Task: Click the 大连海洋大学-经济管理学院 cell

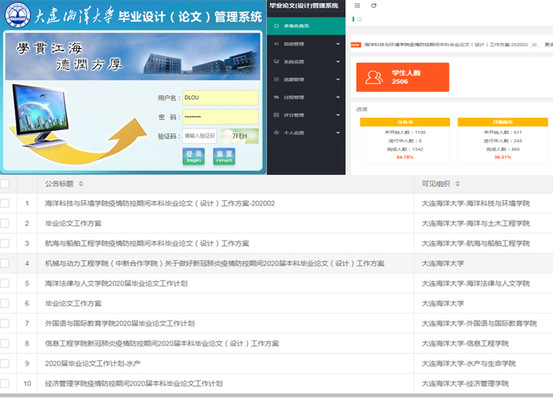Action: tap(465, 383)
